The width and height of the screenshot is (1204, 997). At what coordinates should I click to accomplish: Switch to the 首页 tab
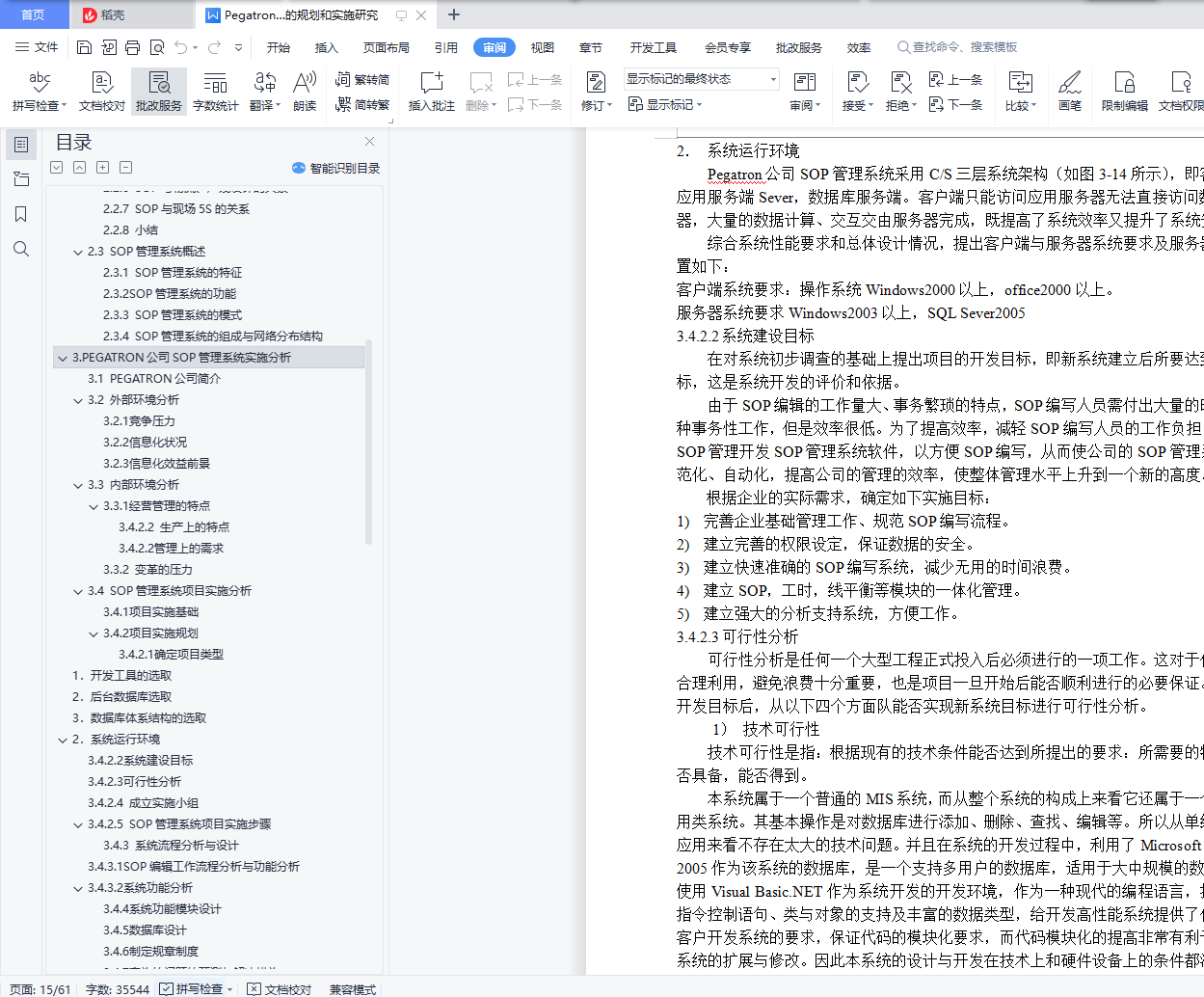[34, 14]
